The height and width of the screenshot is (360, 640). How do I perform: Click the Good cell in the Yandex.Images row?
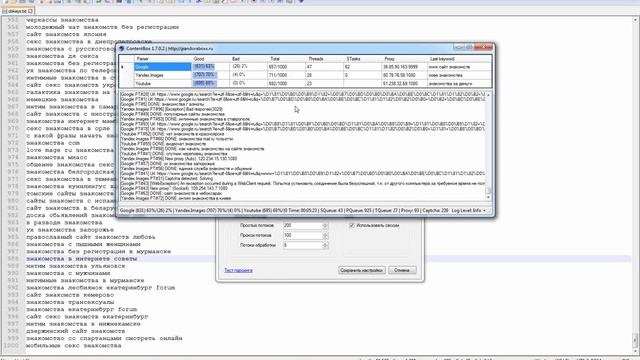pyautogui.click(x=211, y=75)
